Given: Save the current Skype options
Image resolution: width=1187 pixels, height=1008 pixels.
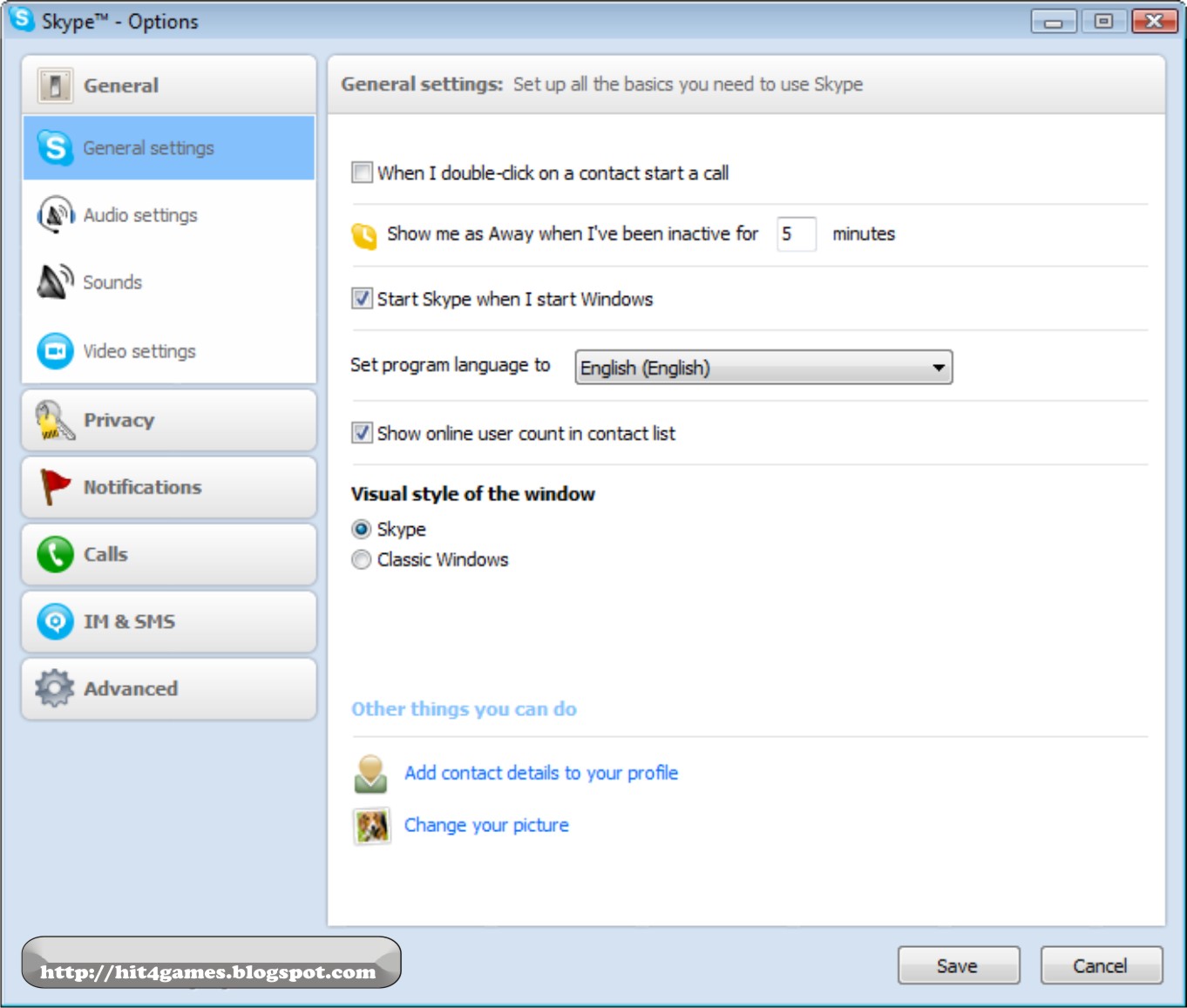Looking at the screenshot, I should tap(959, 964).
